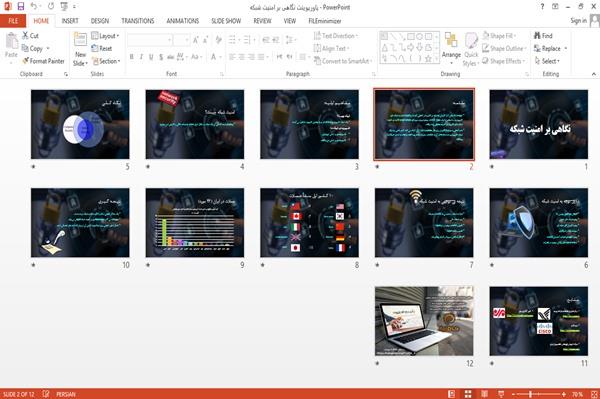This screenshot has width=600, height=399.
Task: Click zoom in plus button
Action: click(x=564, y=394)
